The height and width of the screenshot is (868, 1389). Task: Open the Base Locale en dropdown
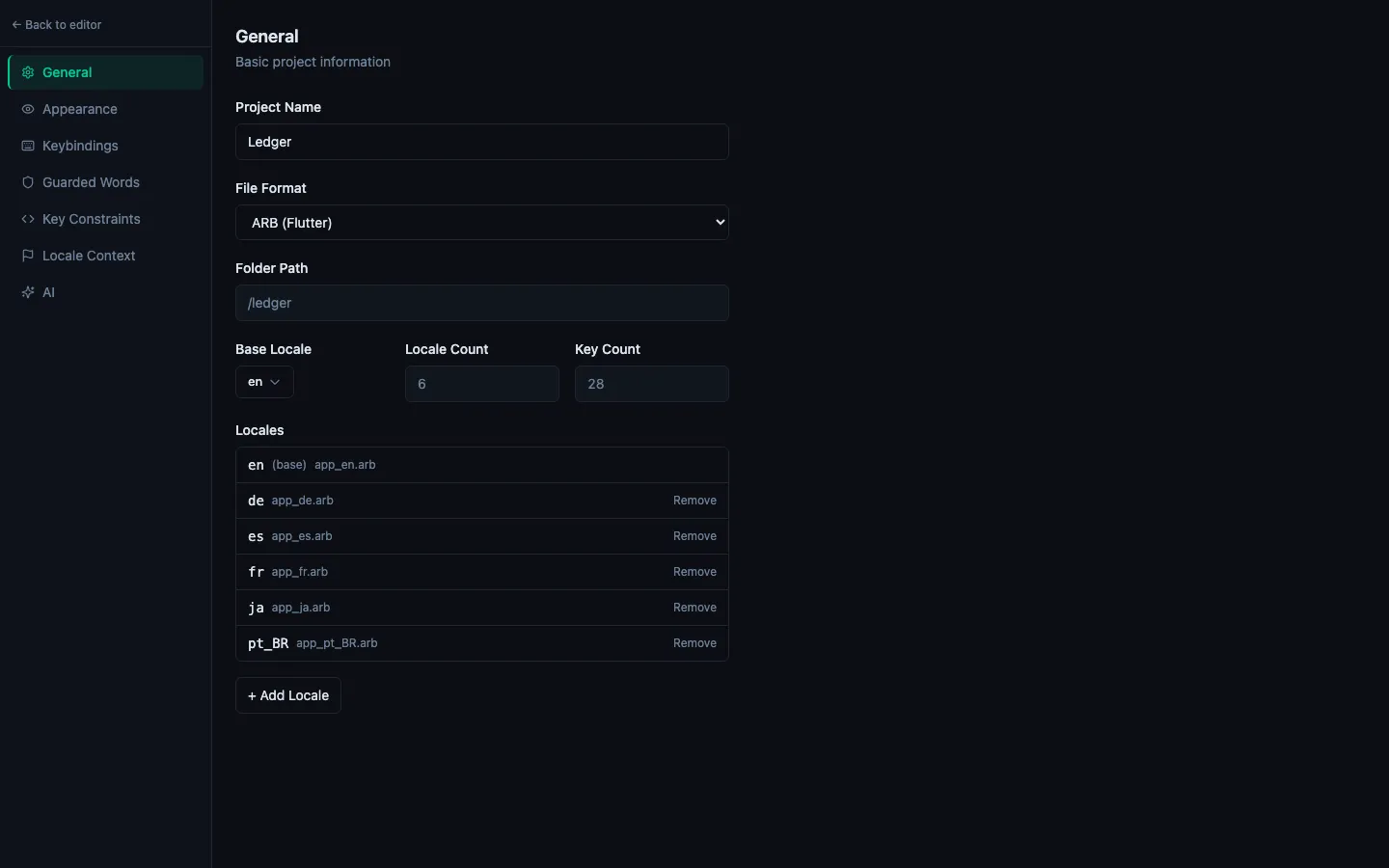(x=264, y=382)
